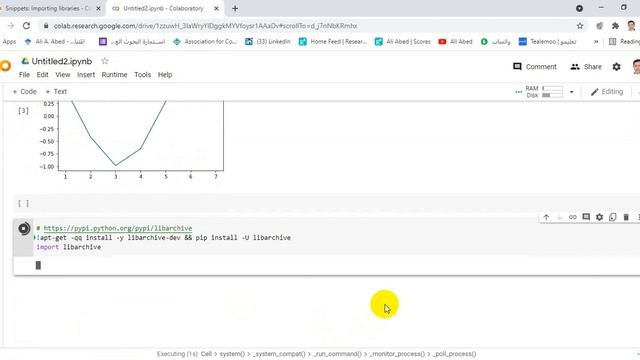The image size is (640, 360).
Task: Open the Editing mode dropdown
Action: [x=607, y=92]
